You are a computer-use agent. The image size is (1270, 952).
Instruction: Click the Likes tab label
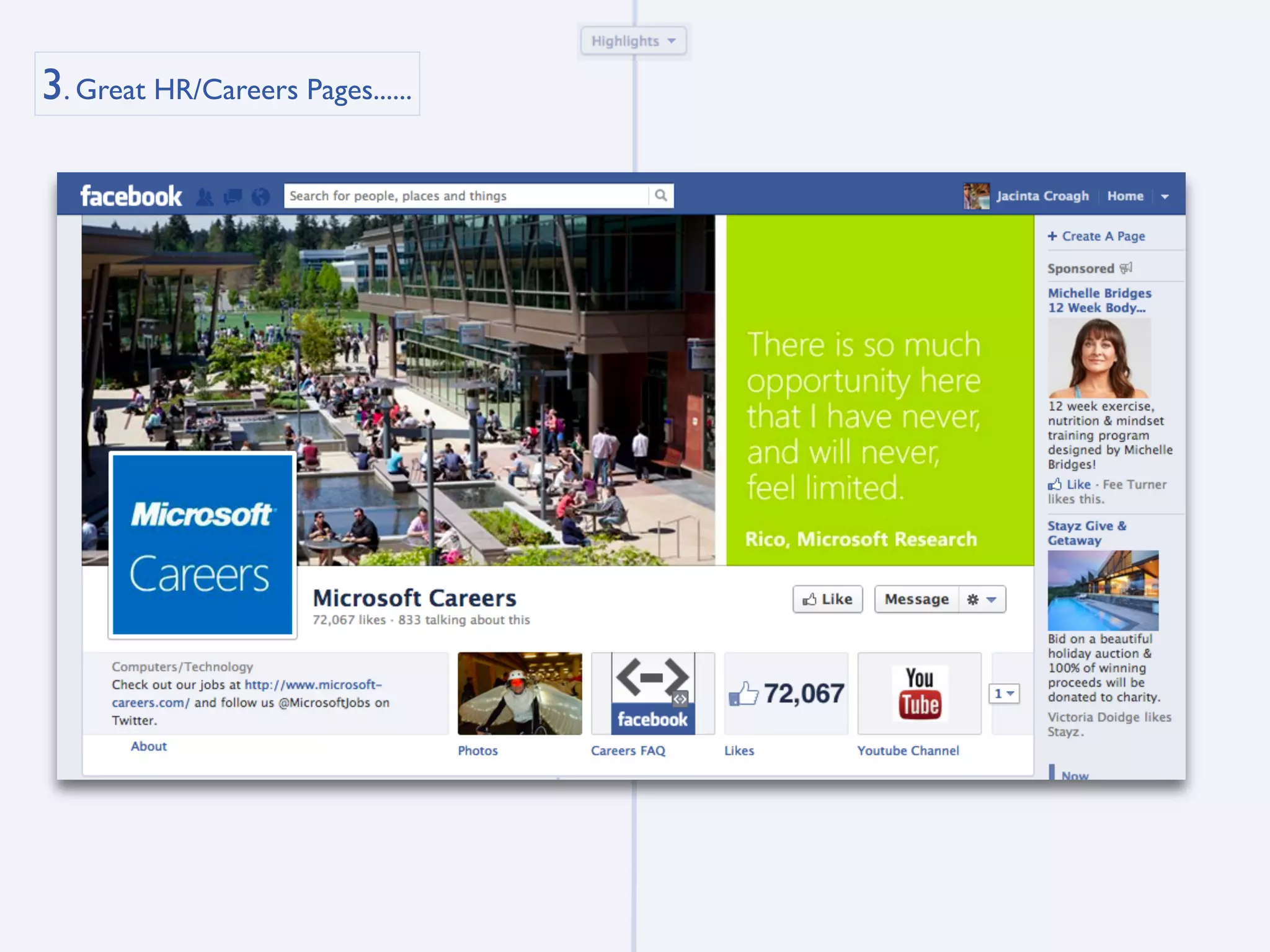pyautogui.click(x=739, y=751)
